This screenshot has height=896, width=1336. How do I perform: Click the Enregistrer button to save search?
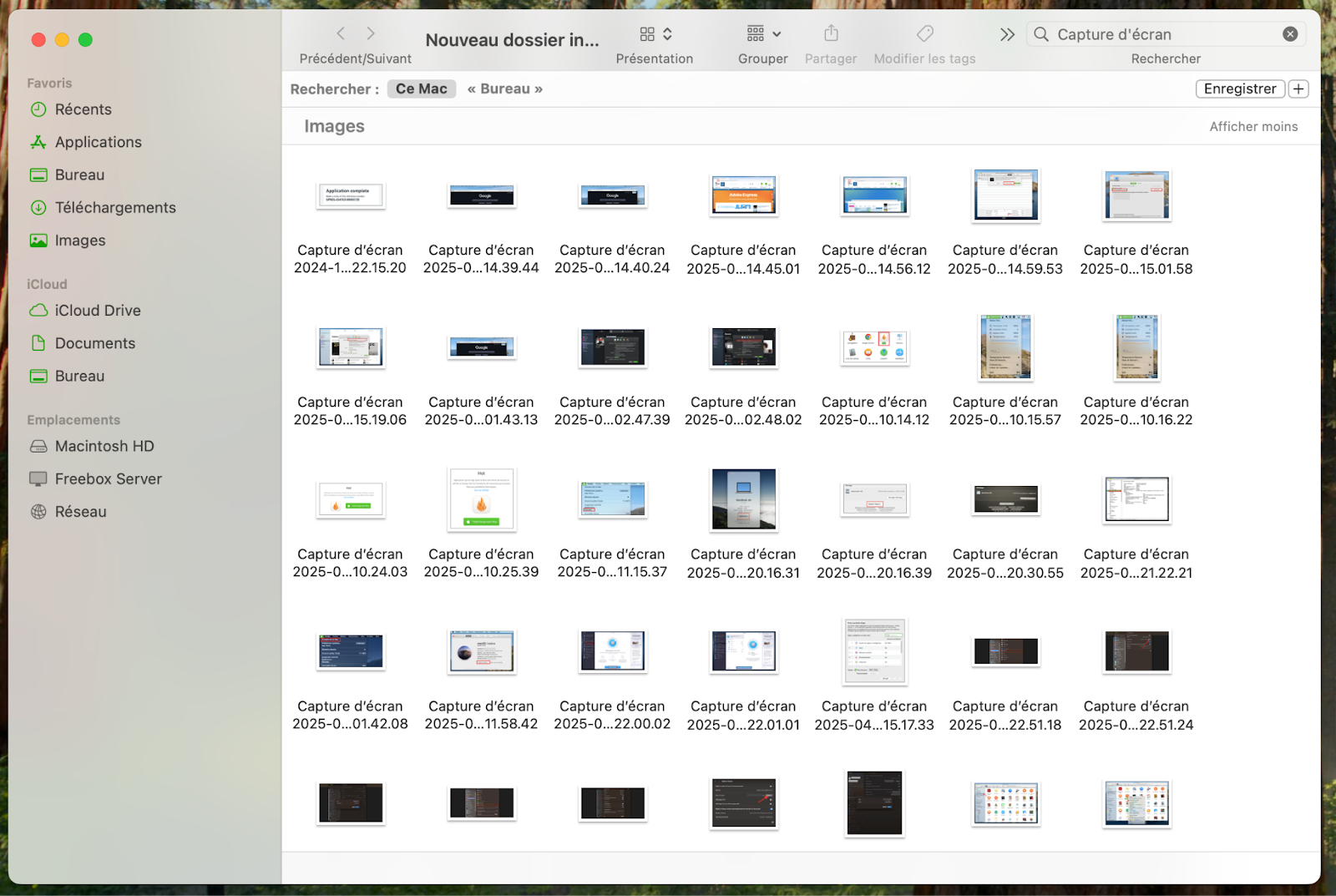coord(1240,89)
